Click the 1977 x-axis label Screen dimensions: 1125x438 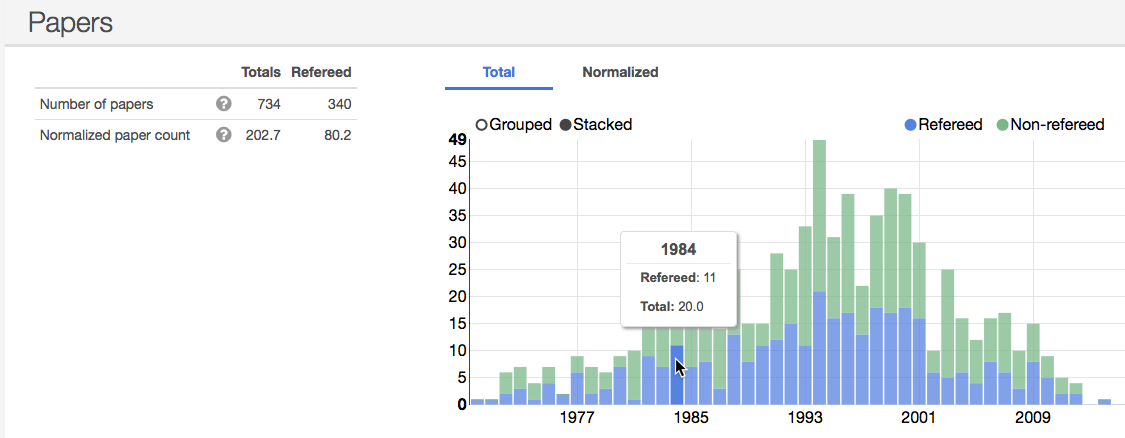578,418
